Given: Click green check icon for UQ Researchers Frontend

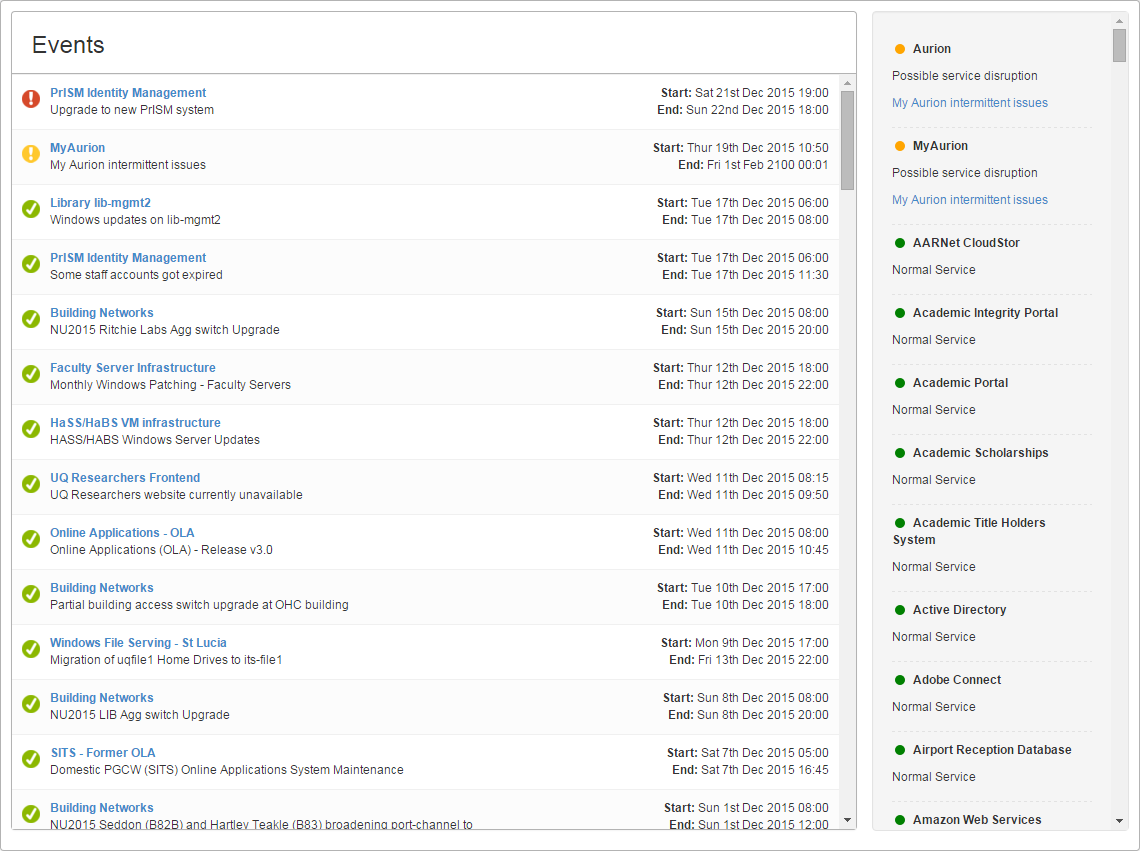Looking at the screenshot, I should (x=31, y=484).
